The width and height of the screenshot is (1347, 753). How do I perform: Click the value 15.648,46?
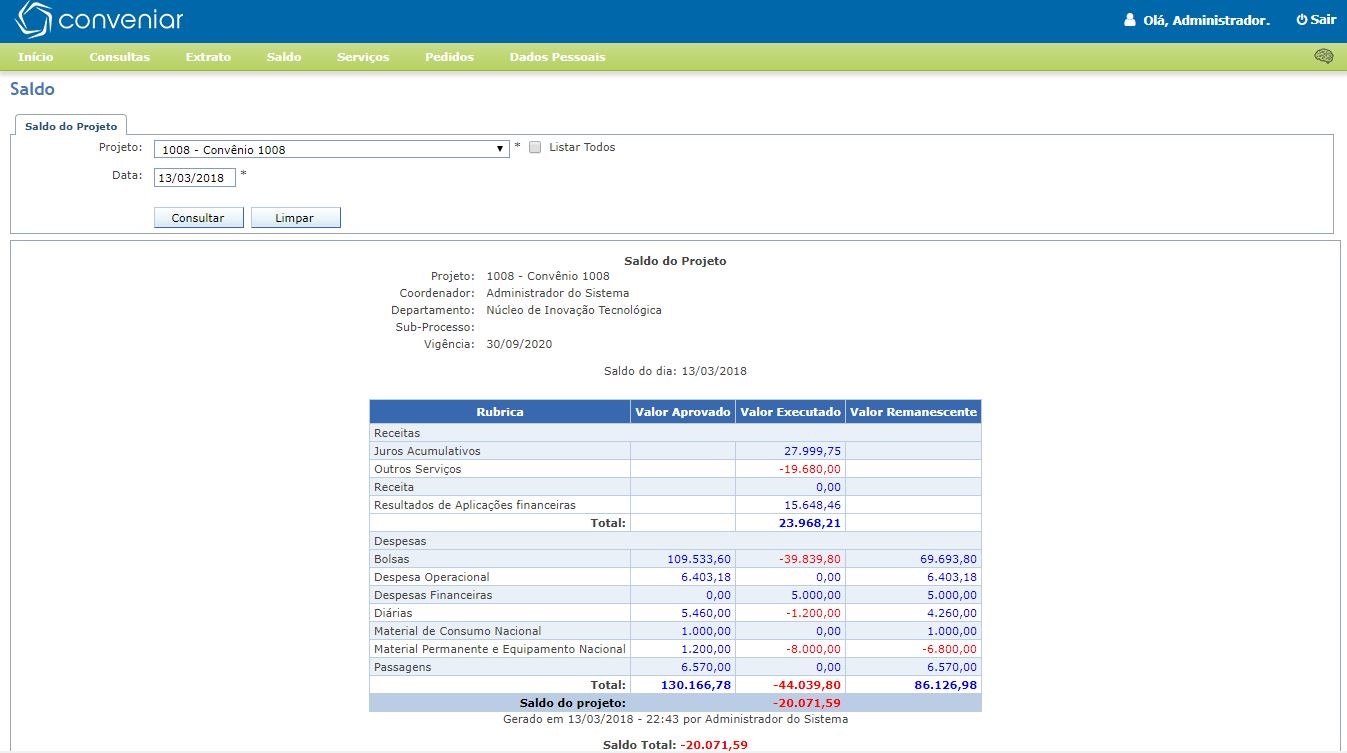[x=812, y=505]
